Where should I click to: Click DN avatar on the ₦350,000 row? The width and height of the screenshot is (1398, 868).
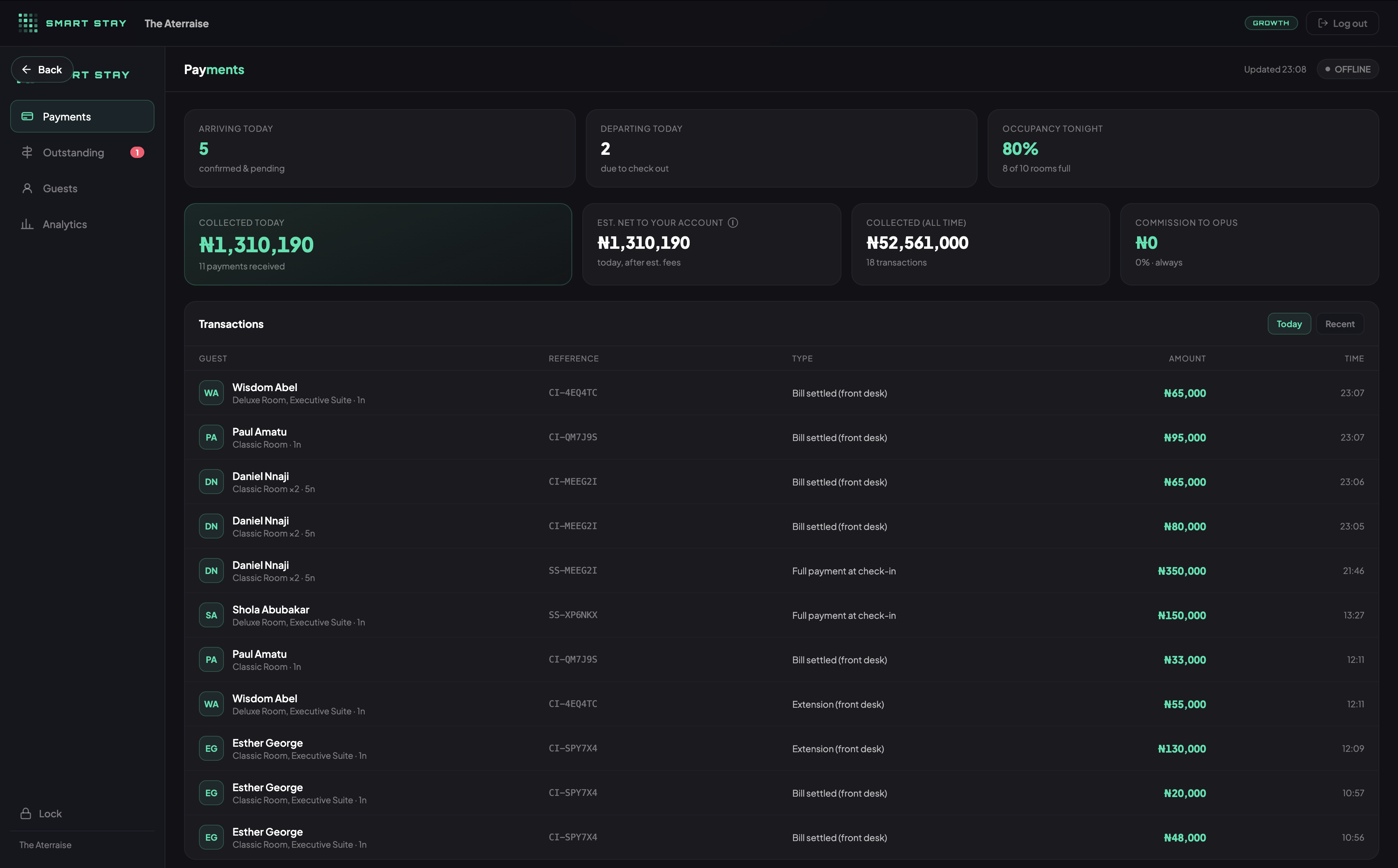[211, 570]
